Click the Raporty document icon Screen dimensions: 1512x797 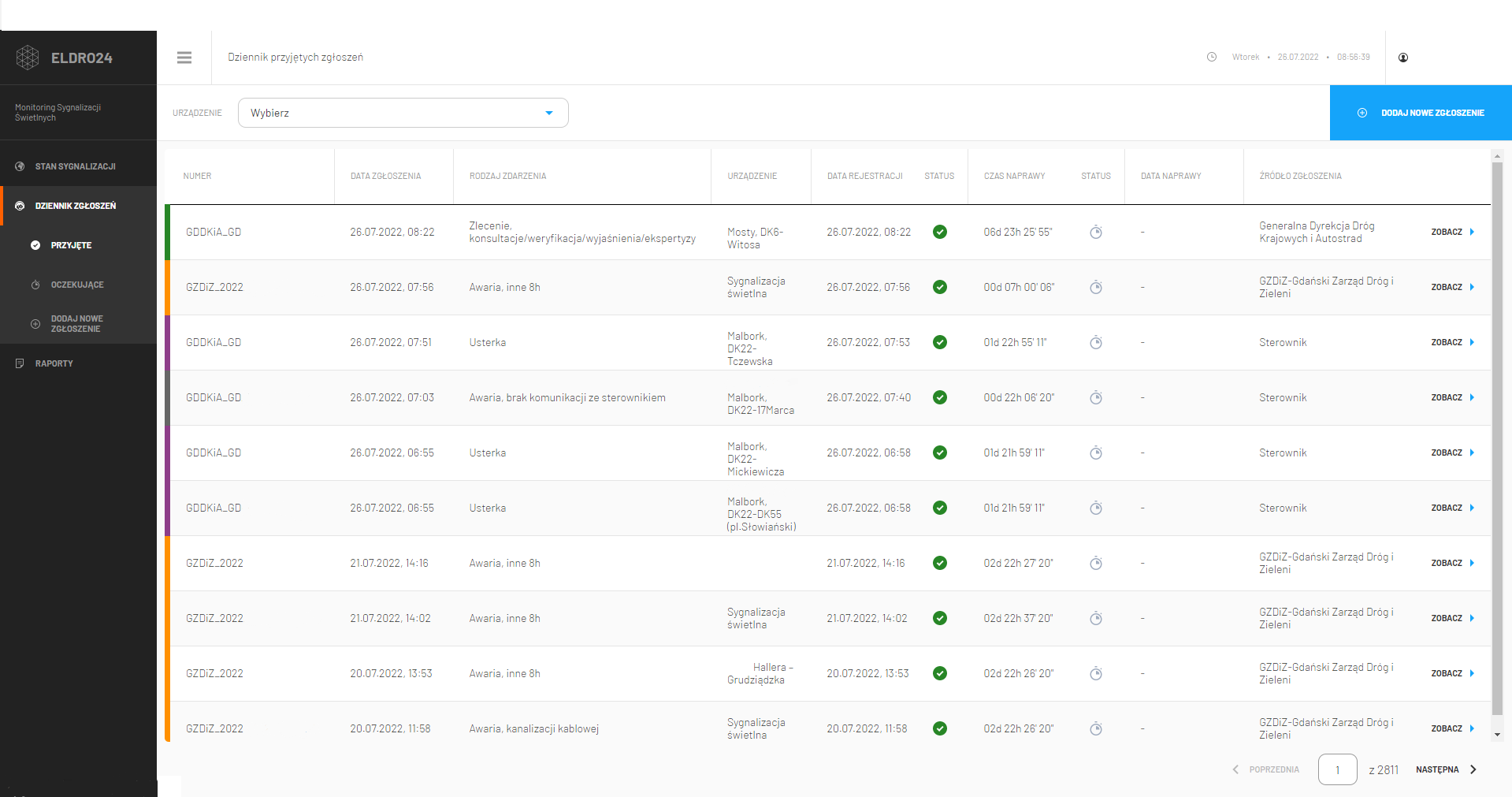coord(20,363)
